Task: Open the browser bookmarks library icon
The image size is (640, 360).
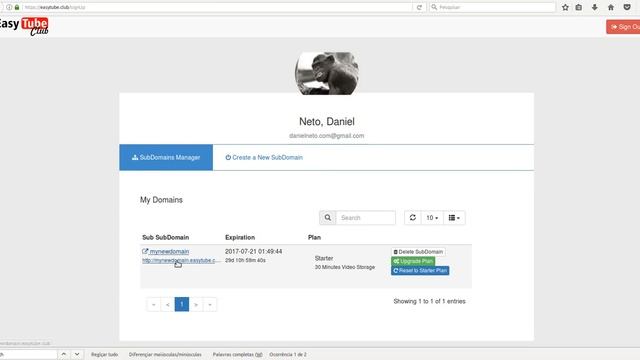Action: pos(579,7)
